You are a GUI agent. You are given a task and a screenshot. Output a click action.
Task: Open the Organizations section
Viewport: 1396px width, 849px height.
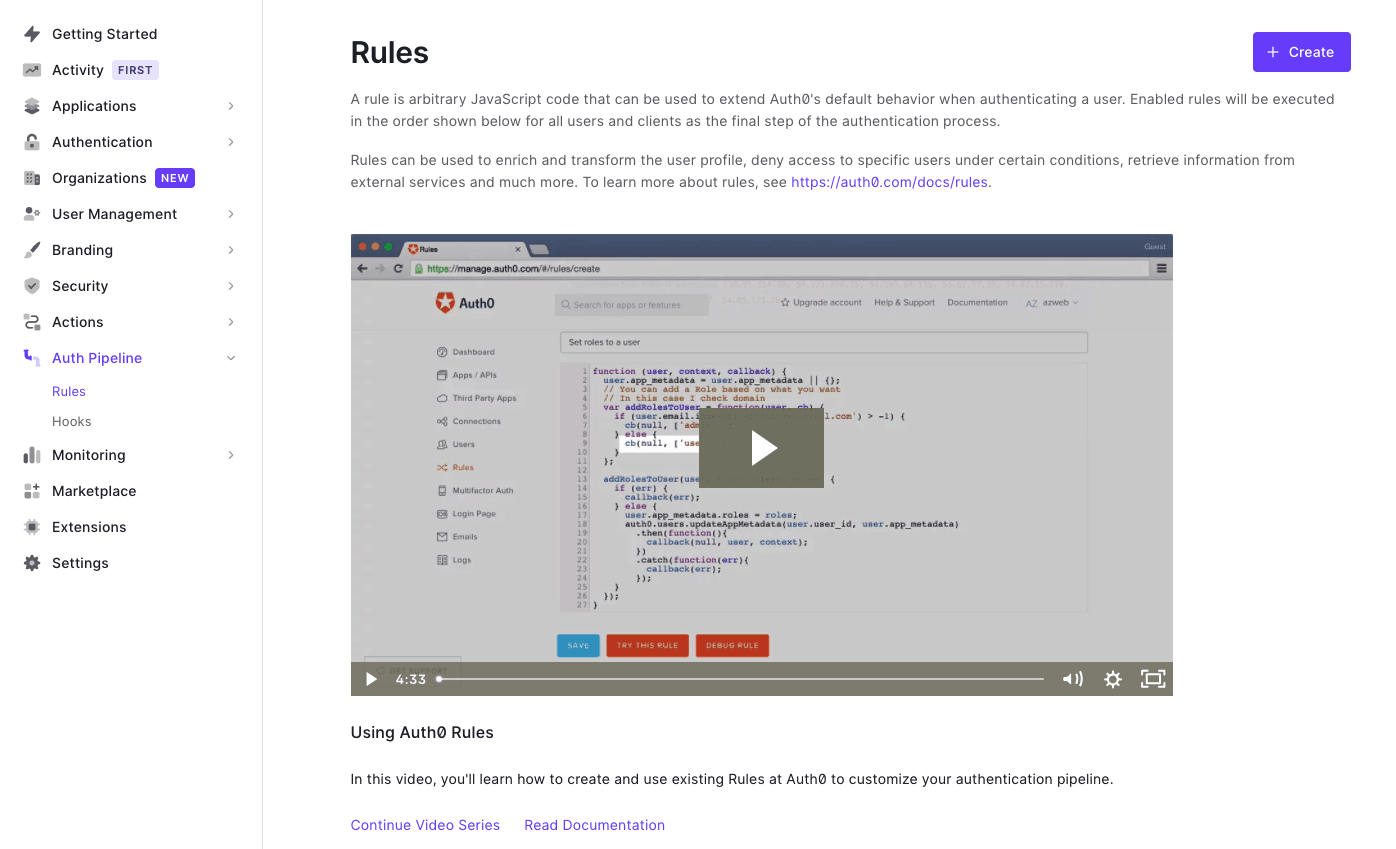(99, 178)
